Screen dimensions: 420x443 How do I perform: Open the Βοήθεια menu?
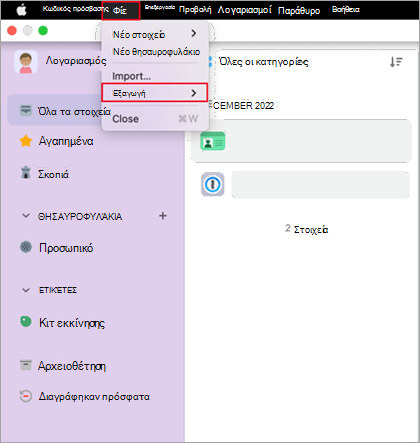click(346, 10)
